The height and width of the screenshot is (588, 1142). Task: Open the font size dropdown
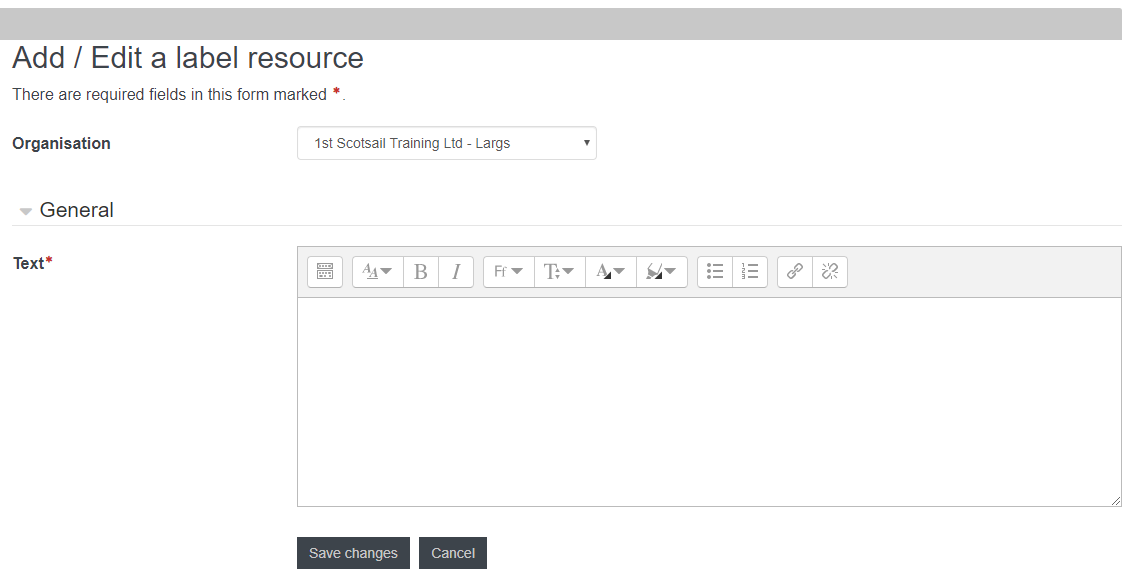tap(559, 272)
